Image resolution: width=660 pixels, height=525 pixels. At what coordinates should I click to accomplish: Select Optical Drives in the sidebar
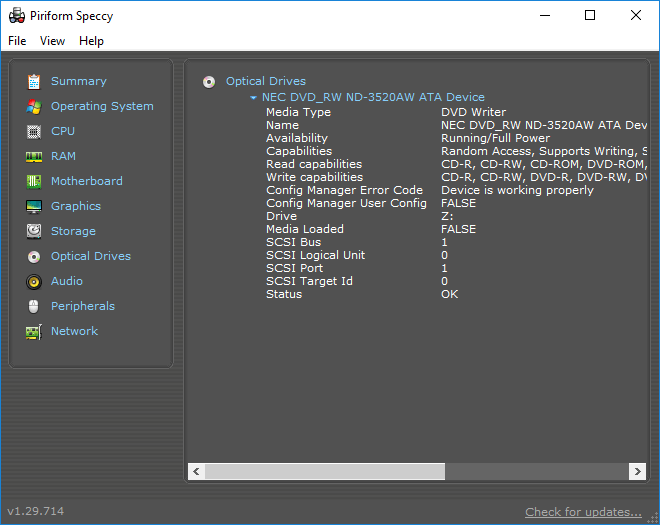tap(91, 256)
